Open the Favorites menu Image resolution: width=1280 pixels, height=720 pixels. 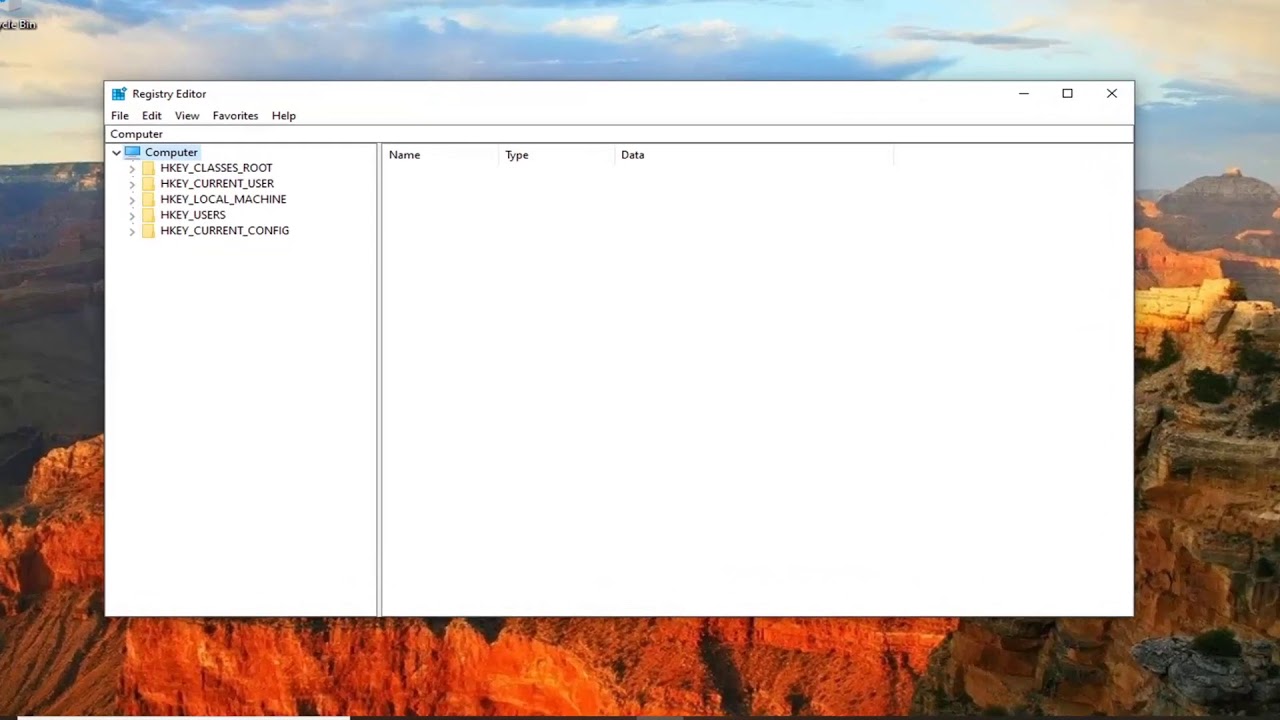pyautogui.click(x=235, y=116)
